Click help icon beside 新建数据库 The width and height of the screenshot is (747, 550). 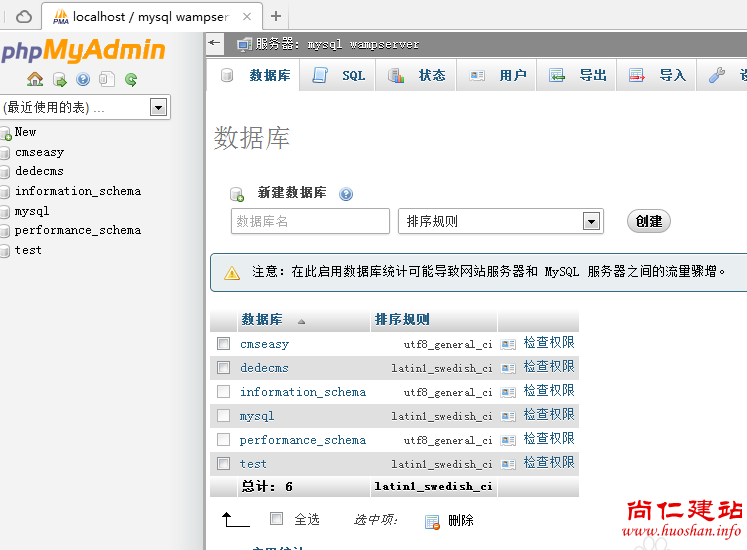[346, 194]
